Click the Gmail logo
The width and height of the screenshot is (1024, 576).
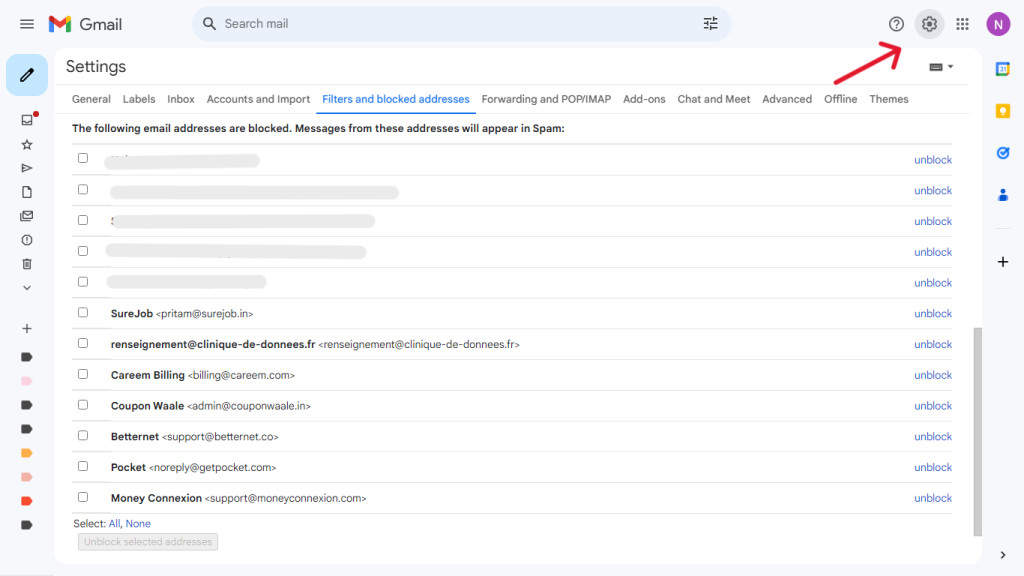[x=86, y=24]
